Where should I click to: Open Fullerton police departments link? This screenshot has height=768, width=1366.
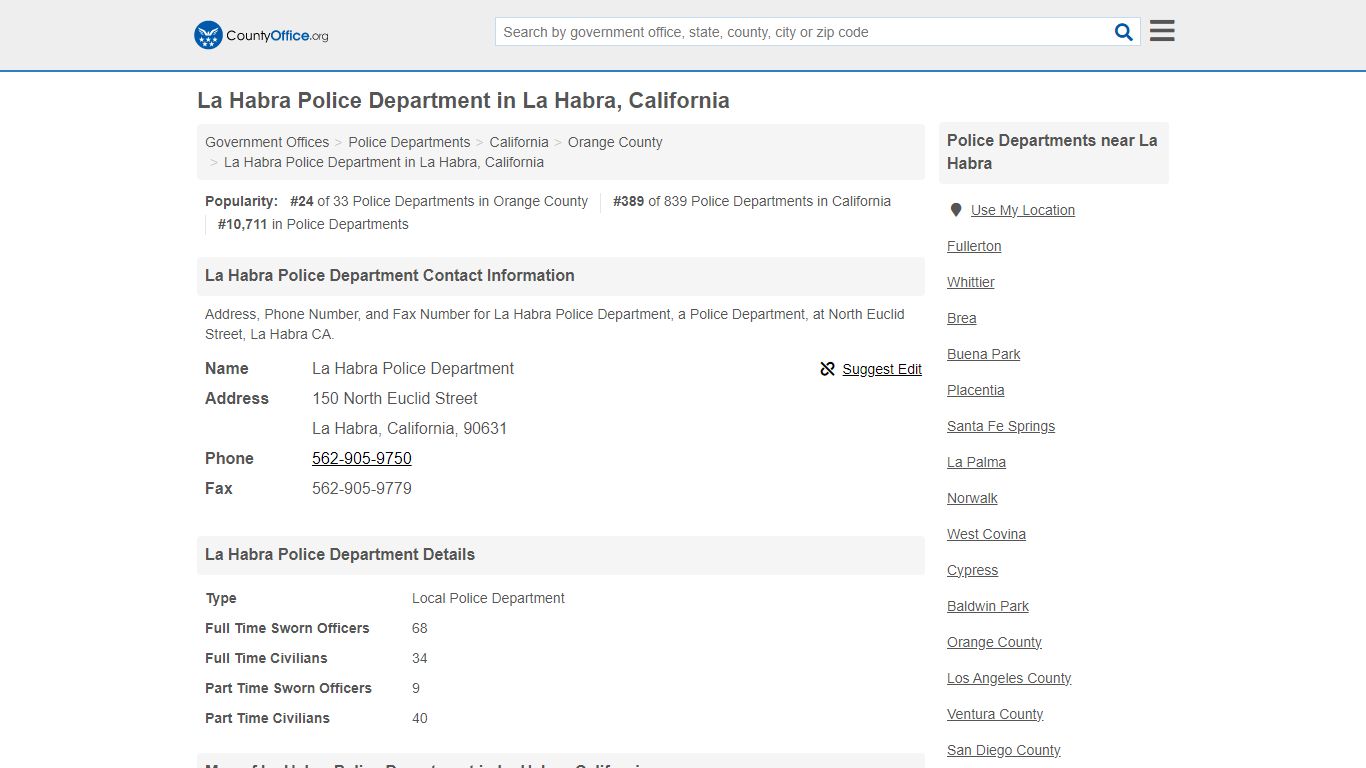pyautogui.click(x=974, y=246)
